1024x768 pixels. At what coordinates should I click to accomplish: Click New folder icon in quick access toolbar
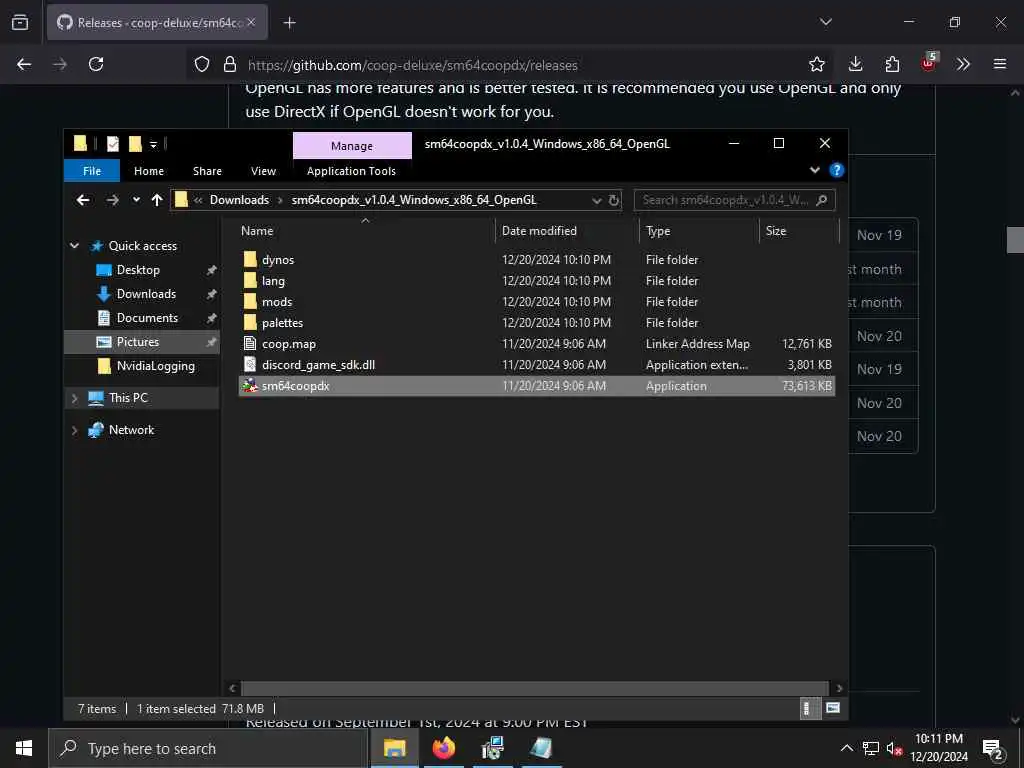click(135, 144)
